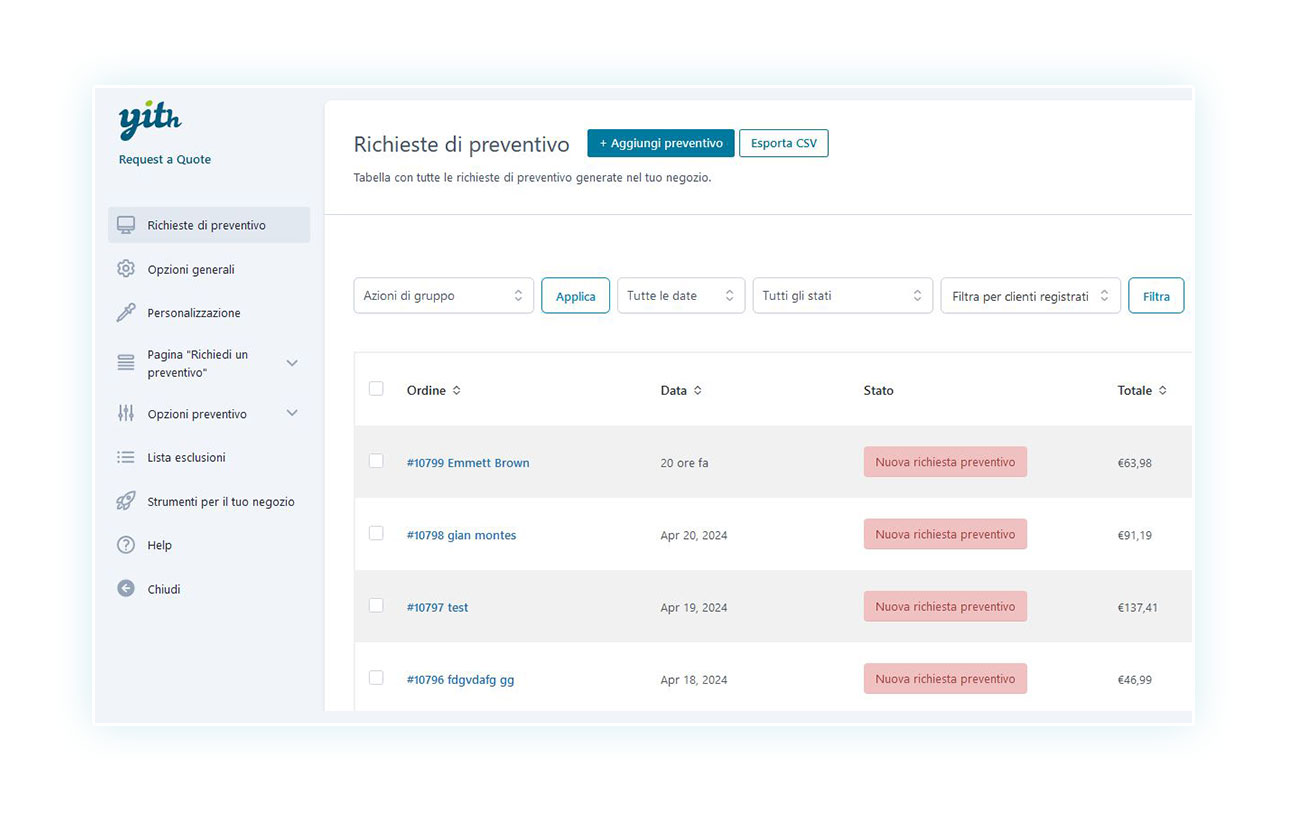Open Lista esclusioni menu item
This screenshot has height=813, width=1300.
[186, 458]
